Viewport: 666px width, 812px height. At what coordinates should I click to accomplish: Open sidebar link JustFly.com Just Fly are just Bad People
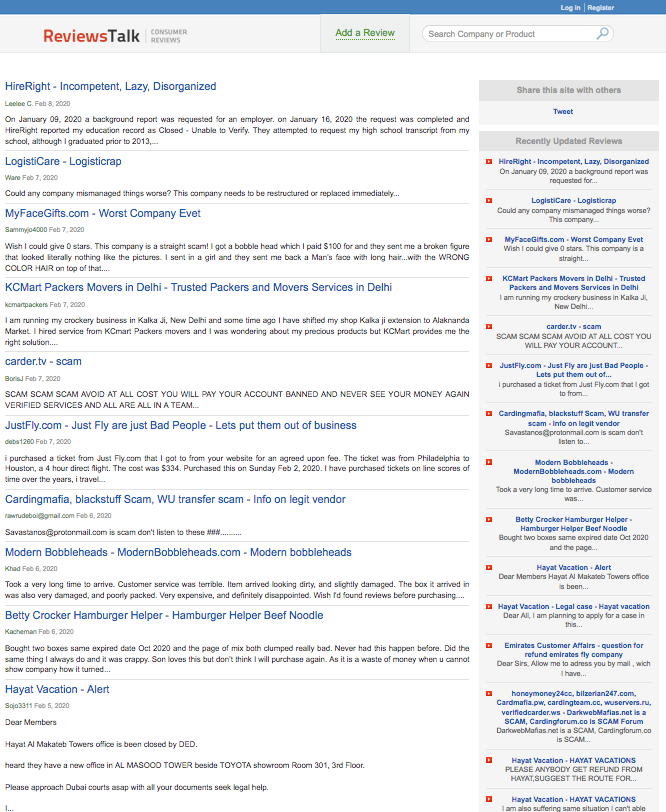(574, 370)
